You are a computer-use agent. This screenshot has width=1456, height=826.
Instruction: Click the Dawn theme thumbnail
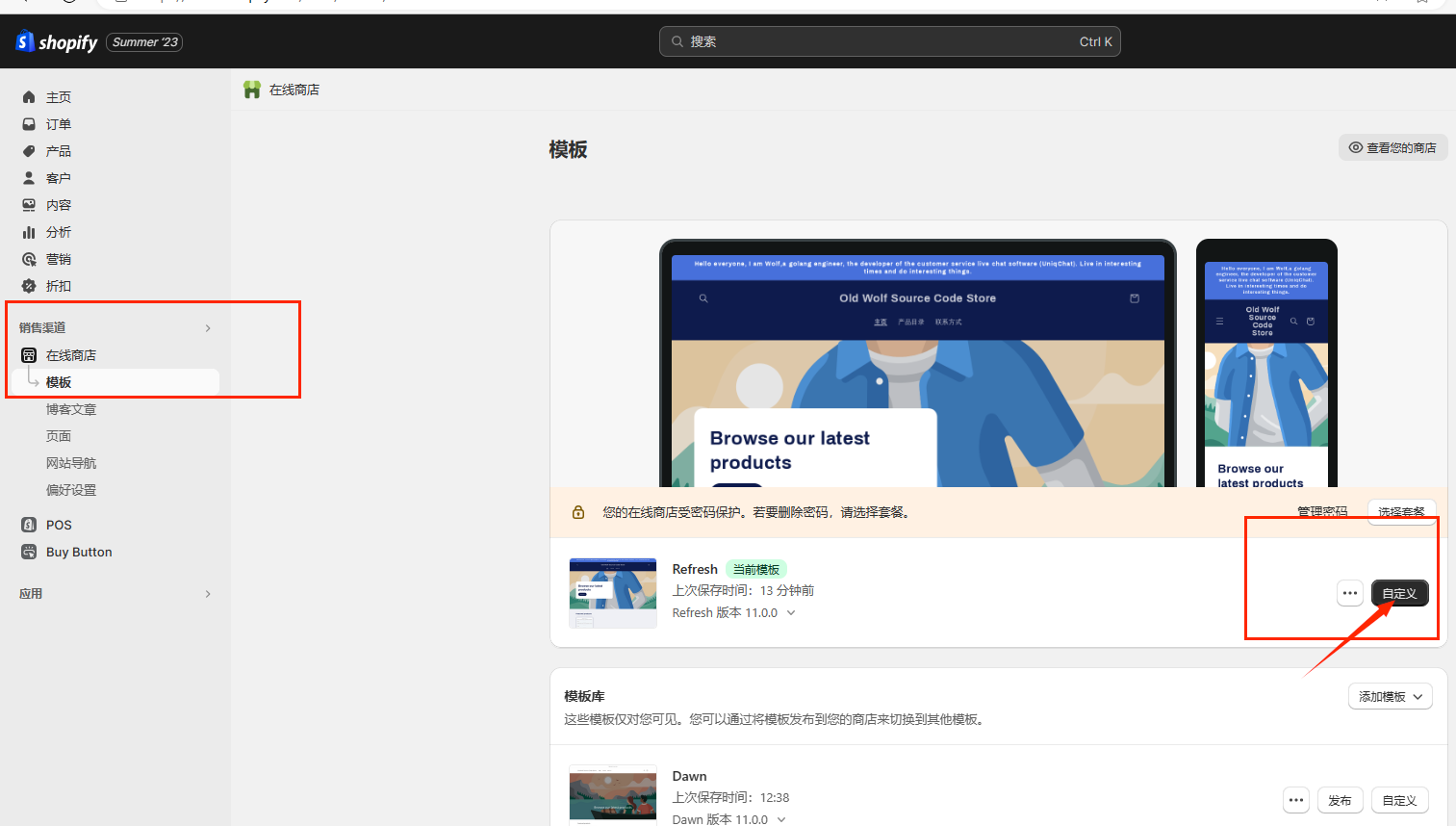tap(613, 795)
